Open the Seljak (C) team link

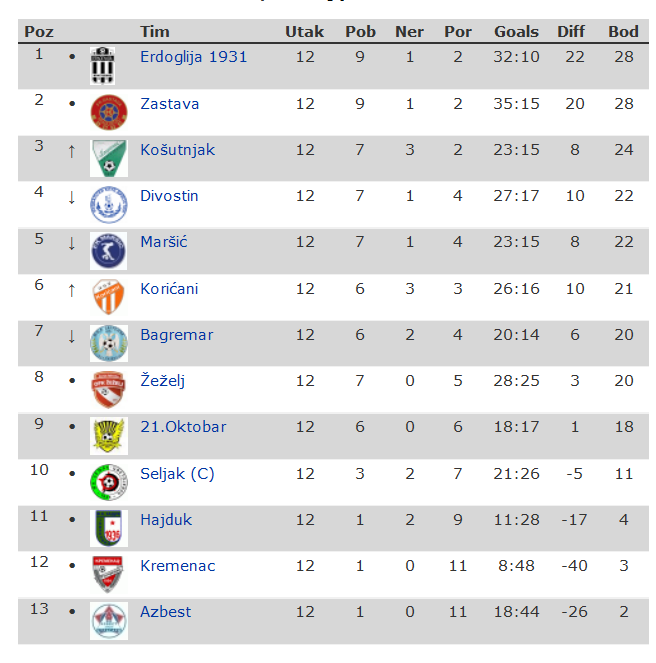pyautogui.click(x=177, y=474)
